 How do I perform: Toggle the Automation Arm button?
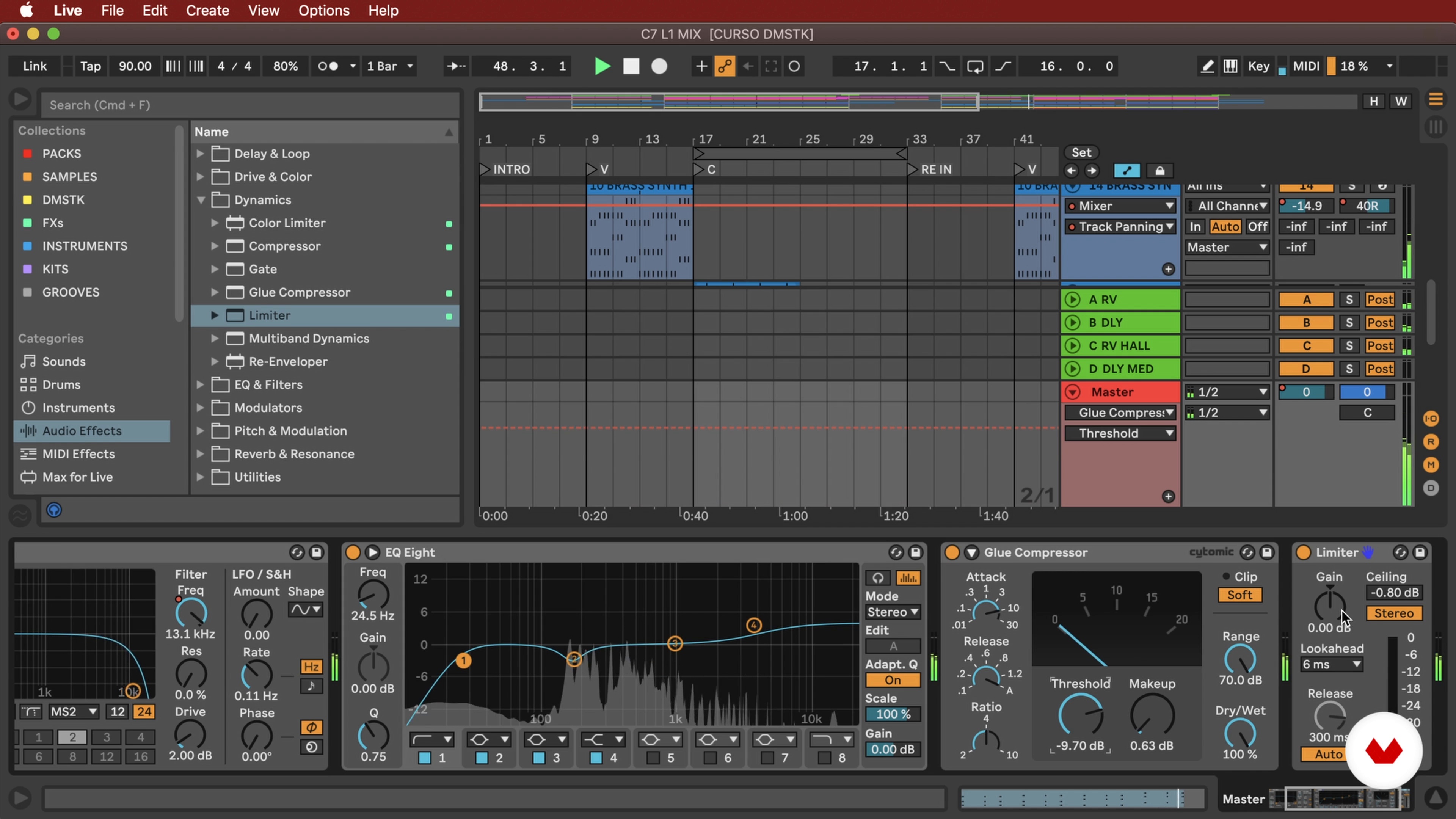click(725, 66)
